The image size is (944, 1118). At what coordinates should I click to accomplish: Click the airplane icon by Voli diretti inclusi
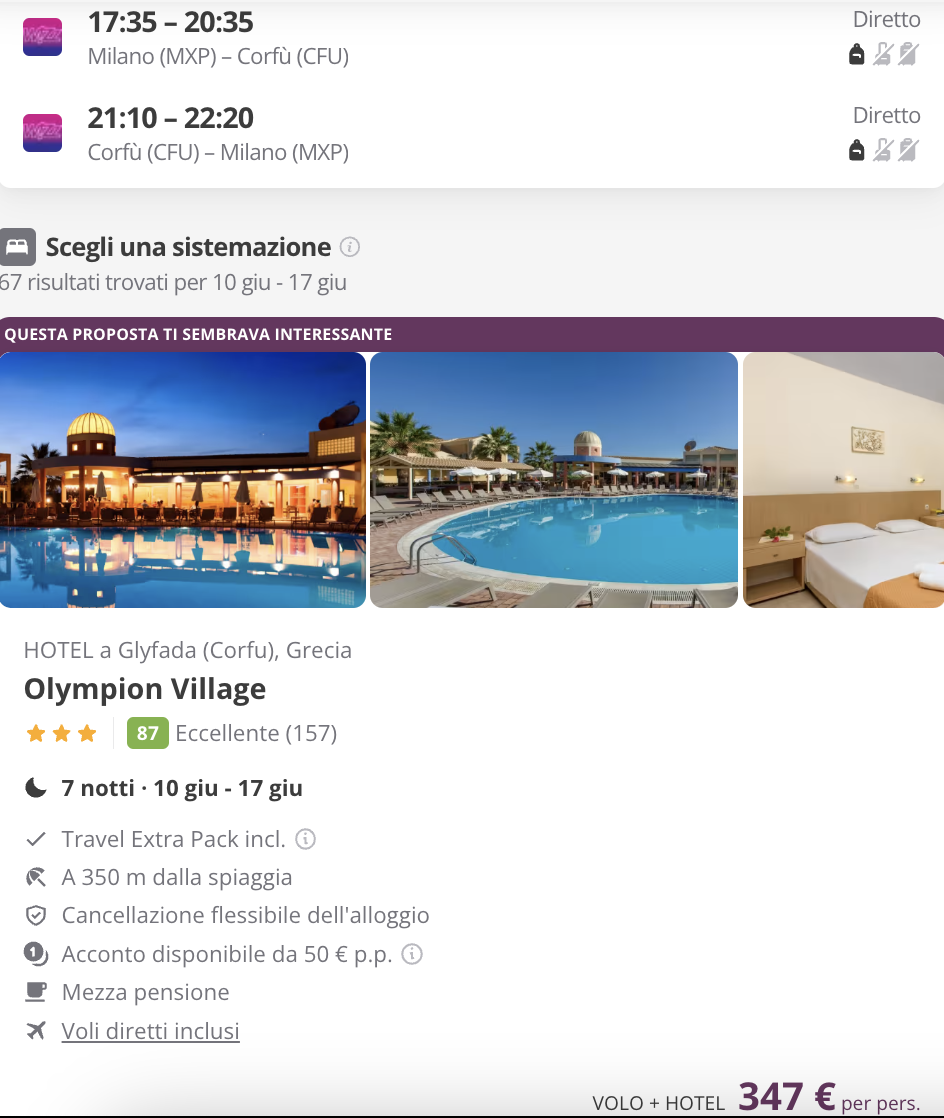pos(36,1030)
